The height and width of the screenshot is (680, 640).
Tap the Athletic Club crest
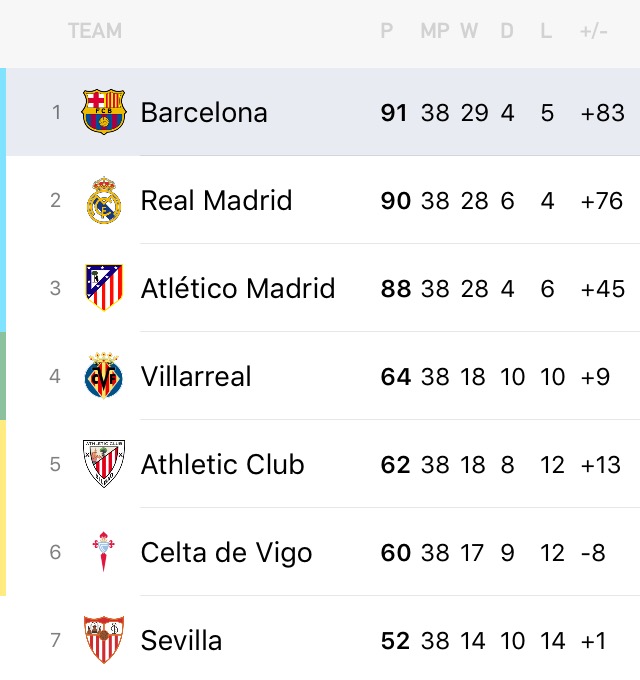pyautogui.click(x=104, y=464)
